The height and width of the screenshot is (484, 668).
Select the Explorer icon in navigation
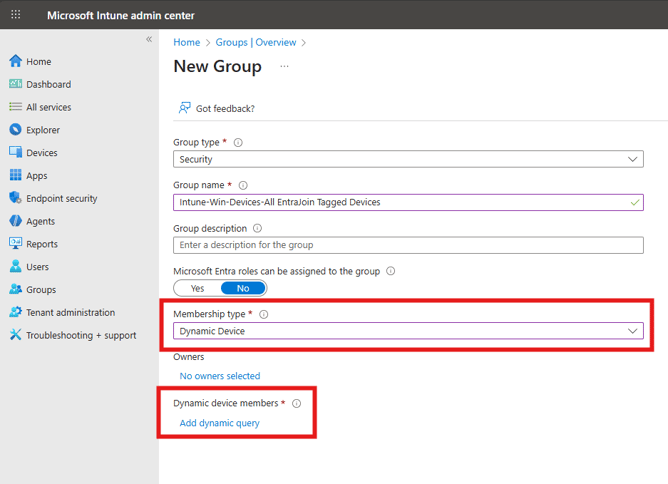point(15,130)
